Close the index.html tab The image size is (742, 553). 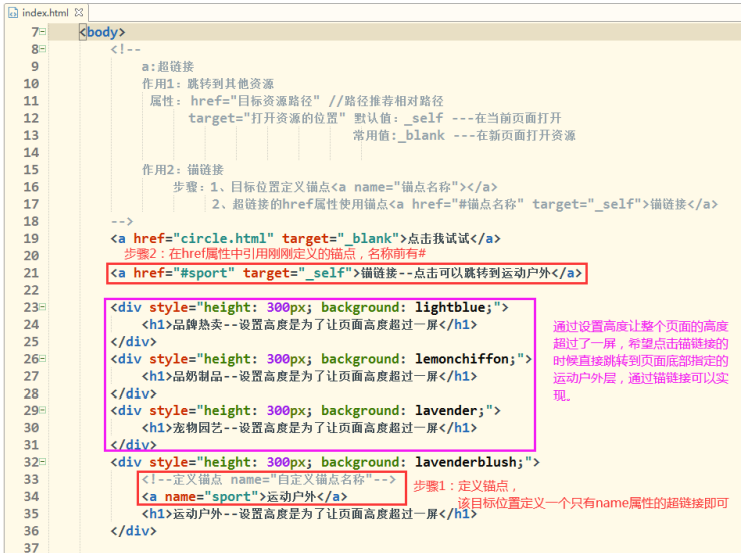click(79, 12)
